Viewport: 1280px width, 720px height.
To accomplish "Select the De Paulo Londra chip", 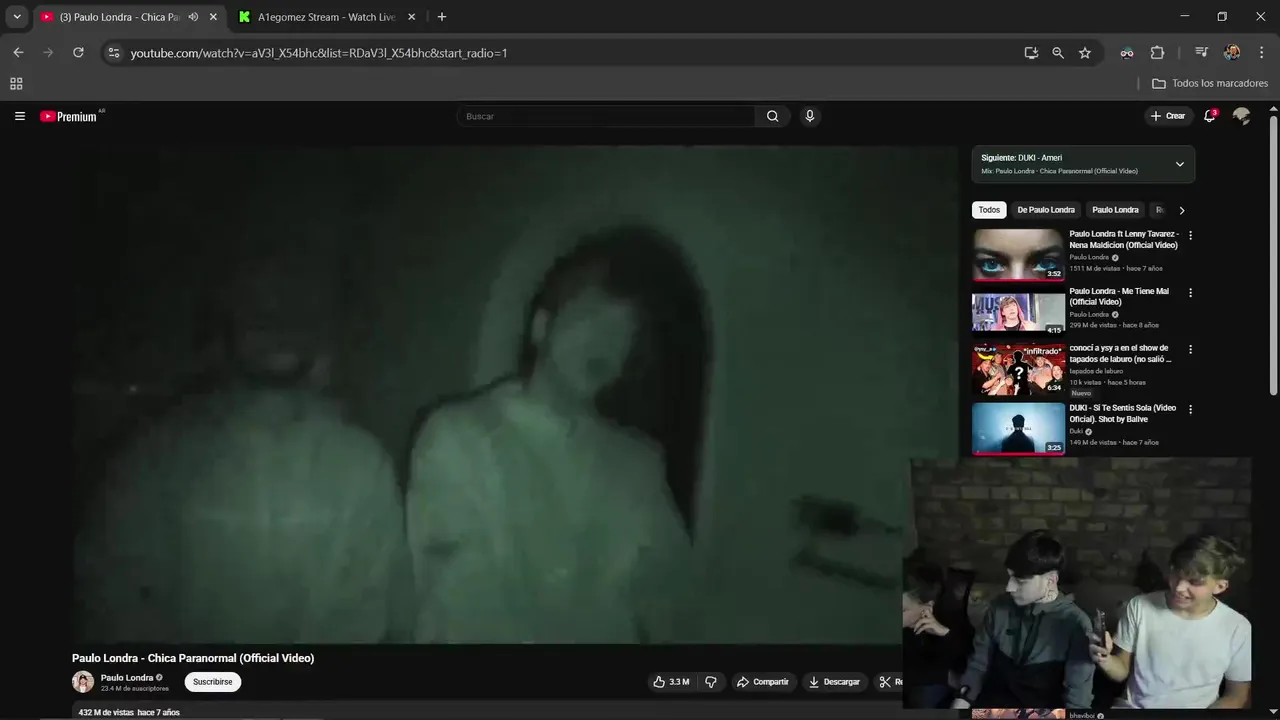I will point(1046,210).
